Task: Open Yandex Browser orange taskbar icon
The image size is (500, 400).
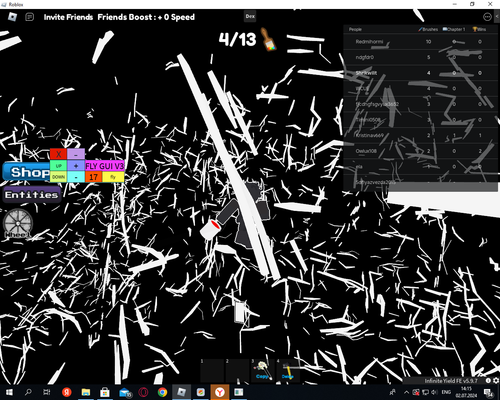Action: click(220, 392)
